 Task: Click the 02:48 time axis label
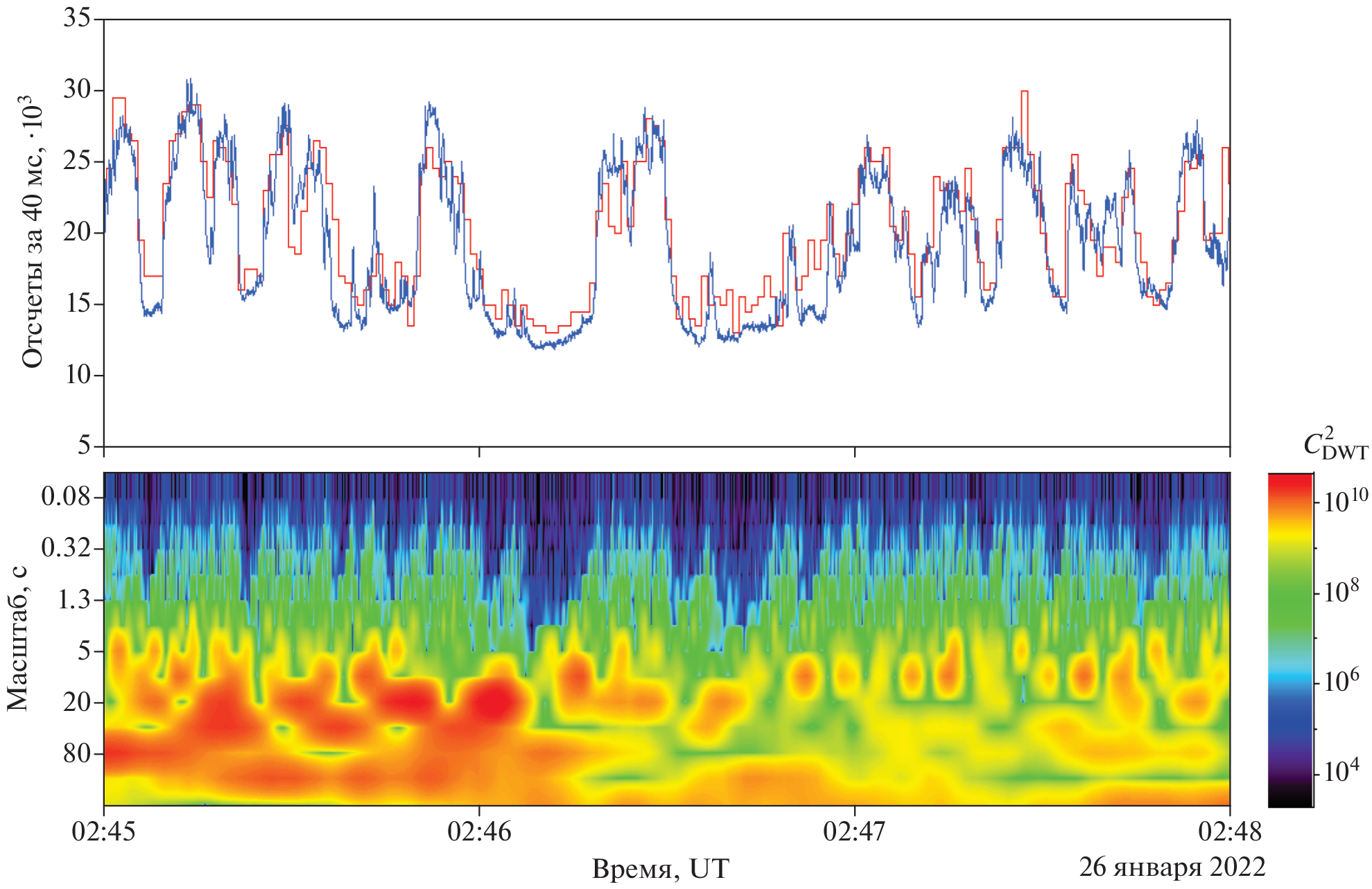tap(1229, 831)
